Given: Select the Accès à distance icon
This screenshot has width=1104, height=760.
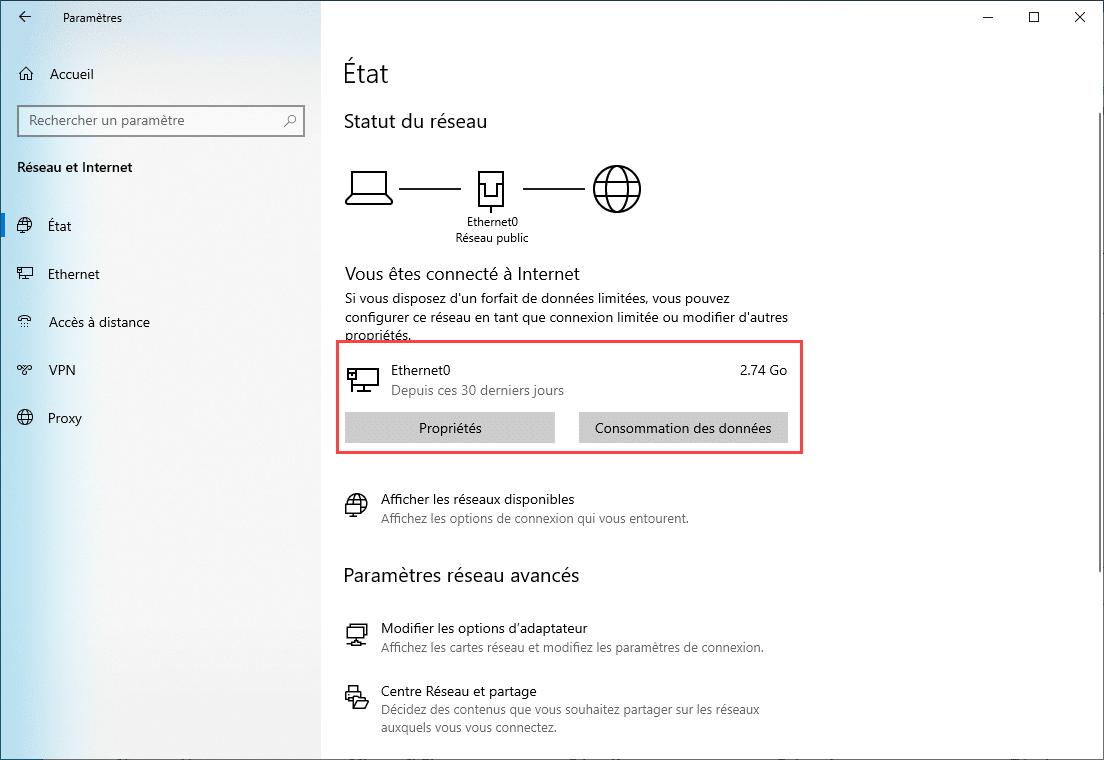Looking at the screenshot, I should point(25,322).
